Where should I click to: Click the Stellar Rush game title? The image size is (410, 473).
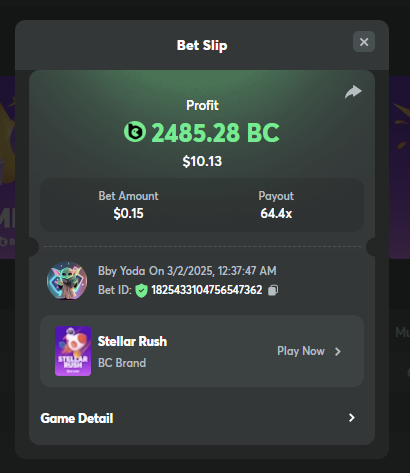[x=132, y=341]
